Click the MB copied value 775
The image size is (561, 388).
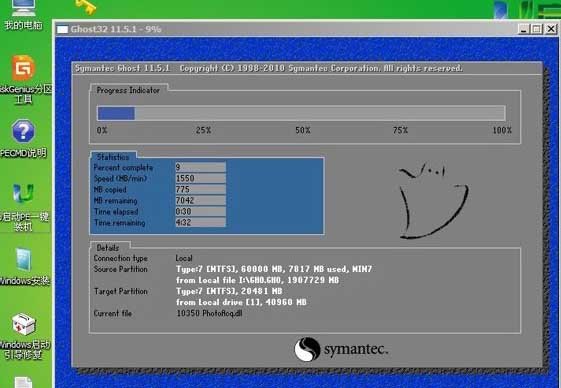(x=200, y=189)
